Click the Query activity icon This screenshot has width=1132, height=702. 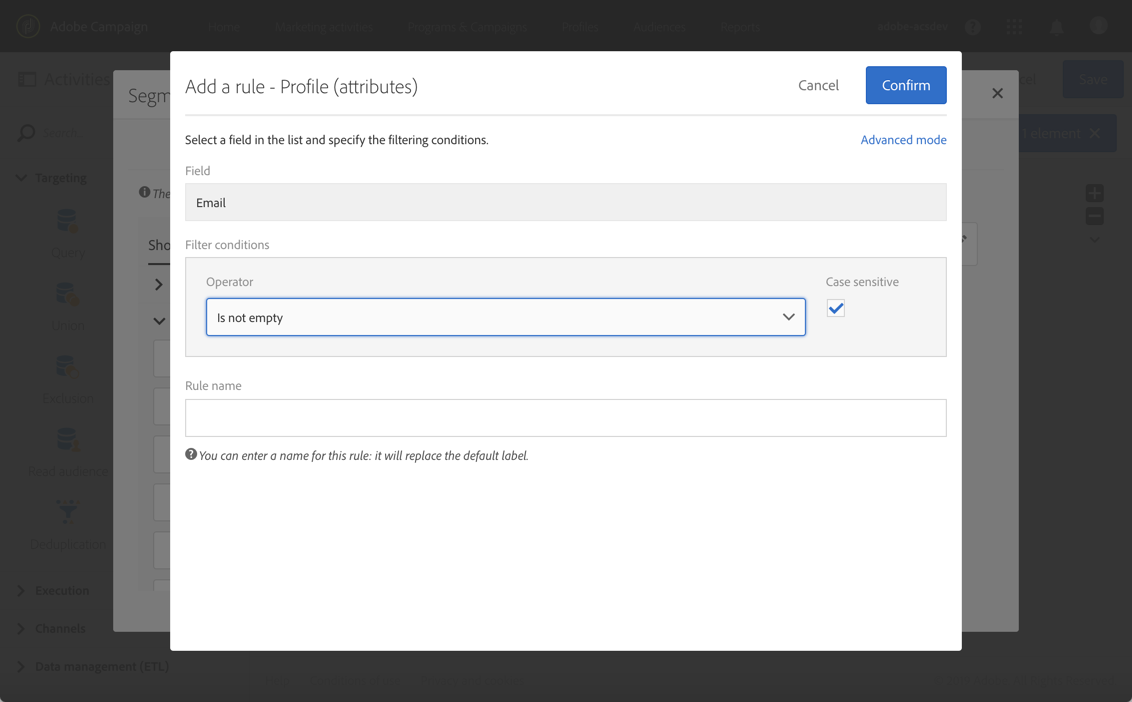(67, 221)
